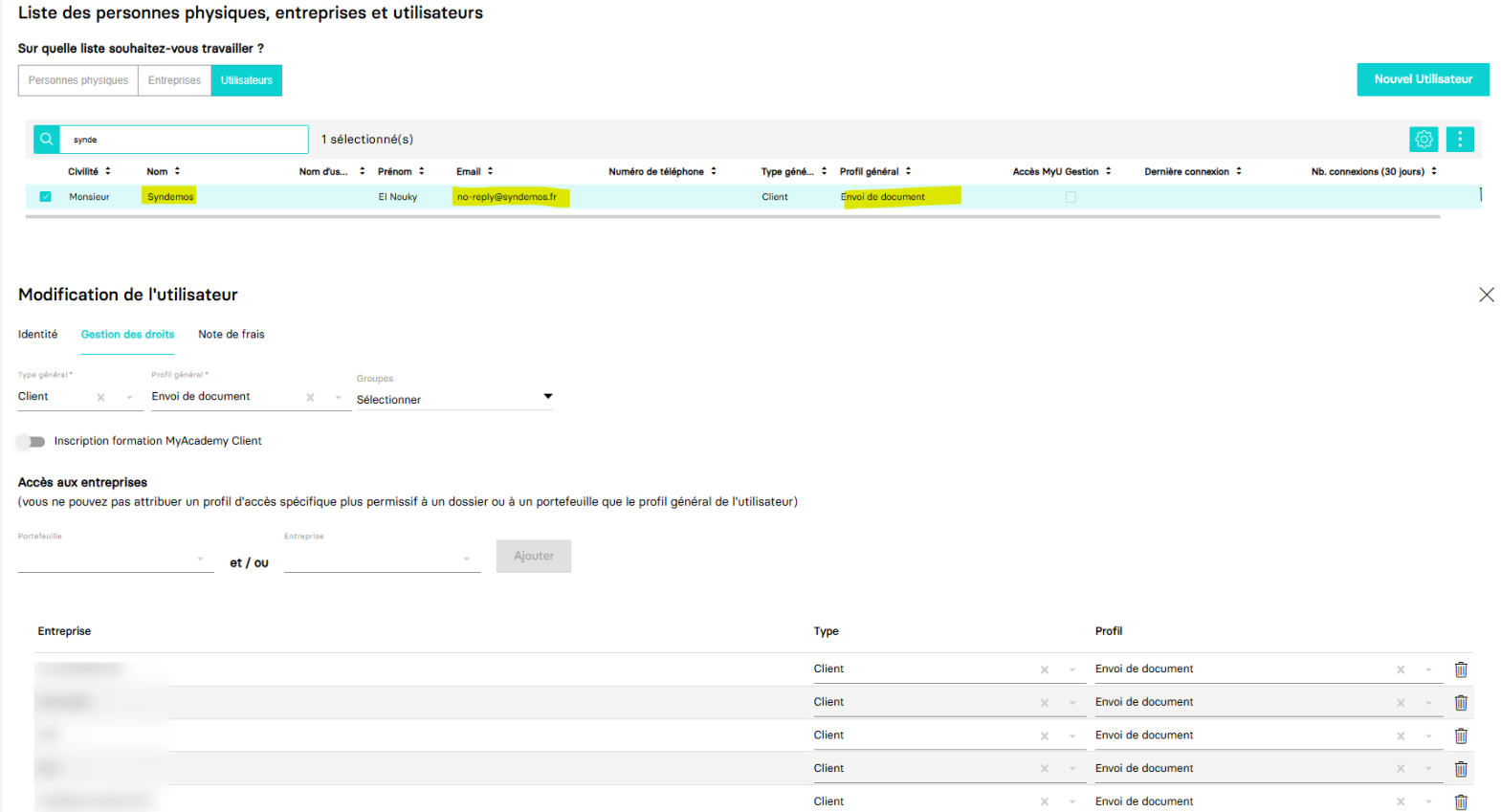Screen dimensions: 1501x812
Task: Open the three-dot options menu
Action: point(1460,140)
